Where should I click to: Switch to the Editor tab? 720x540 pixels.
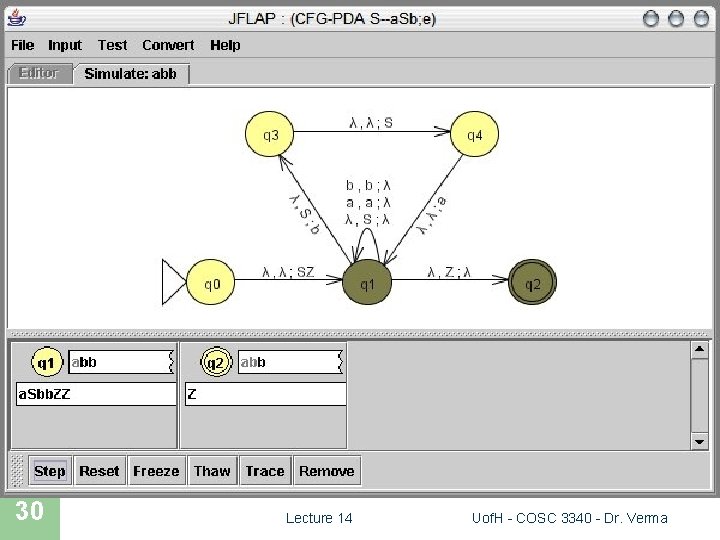click(x=39, y=73)
